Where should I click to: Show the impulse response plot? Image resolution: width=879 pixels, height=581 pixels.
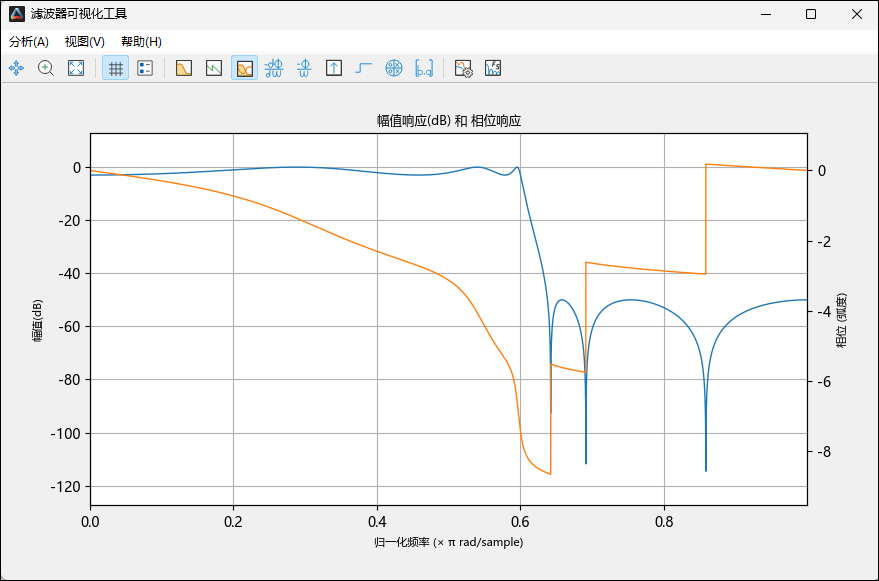(334, 68)
